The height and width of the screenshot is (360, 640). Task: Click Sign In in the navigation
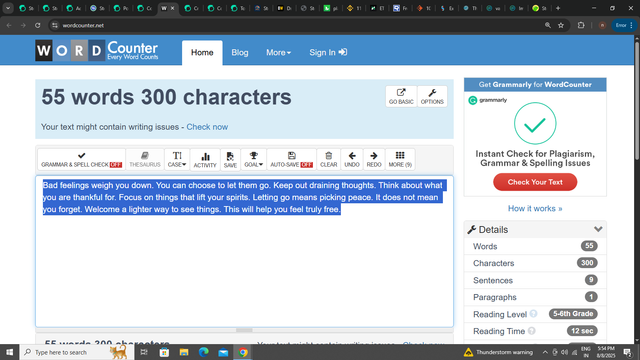tap(328, 53)
